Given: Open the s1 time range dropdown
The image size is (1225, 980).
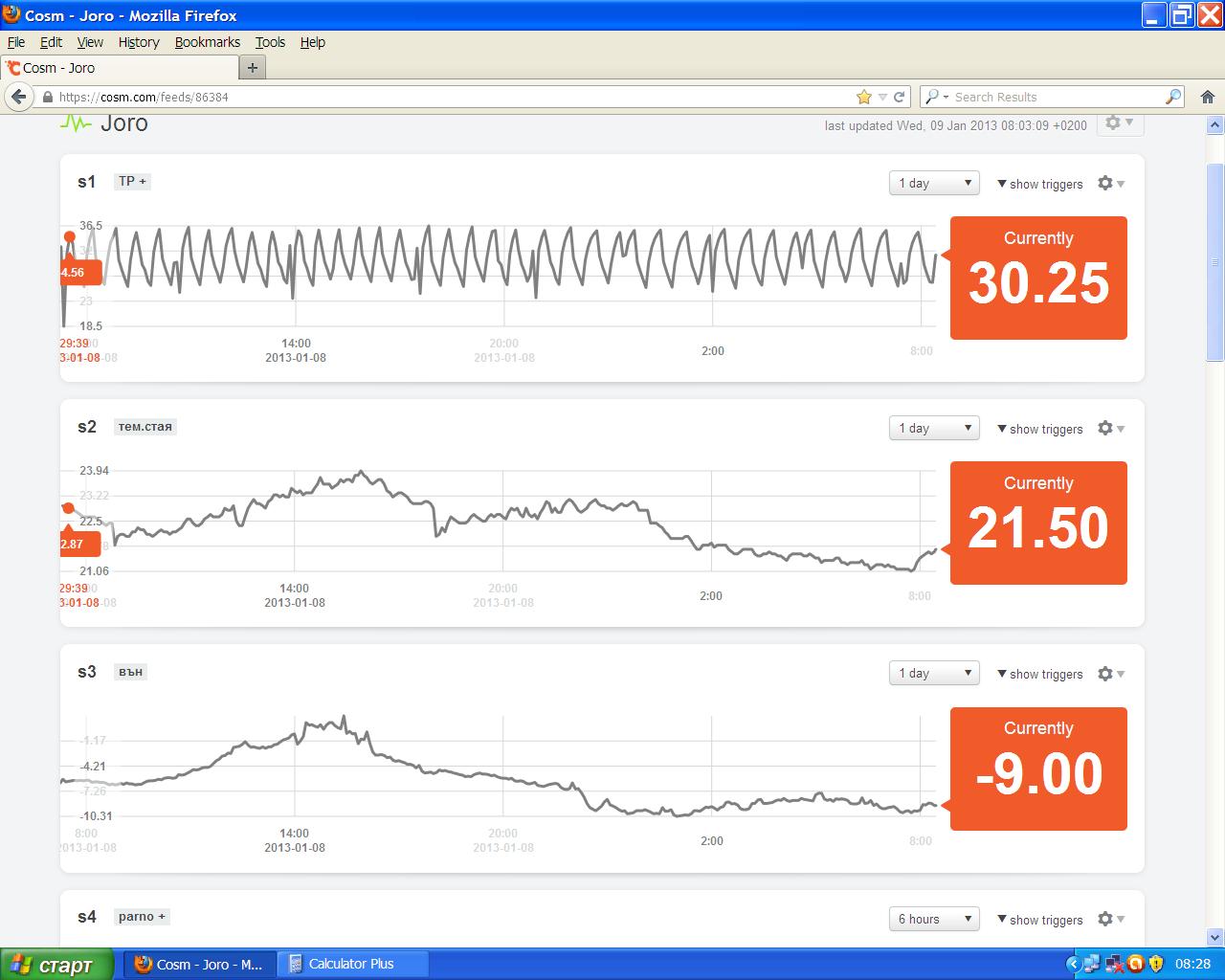Looking at the screenshot, I should click(934, 183).
